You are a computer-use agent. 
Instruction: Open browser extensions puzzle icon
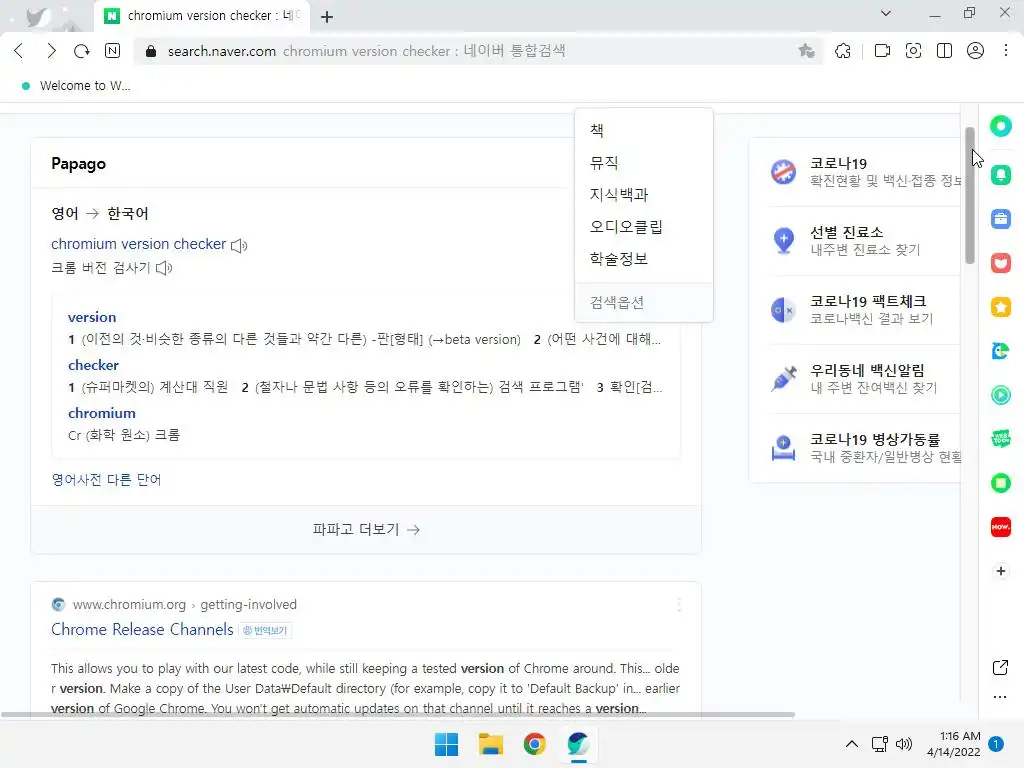click(843, 51)
